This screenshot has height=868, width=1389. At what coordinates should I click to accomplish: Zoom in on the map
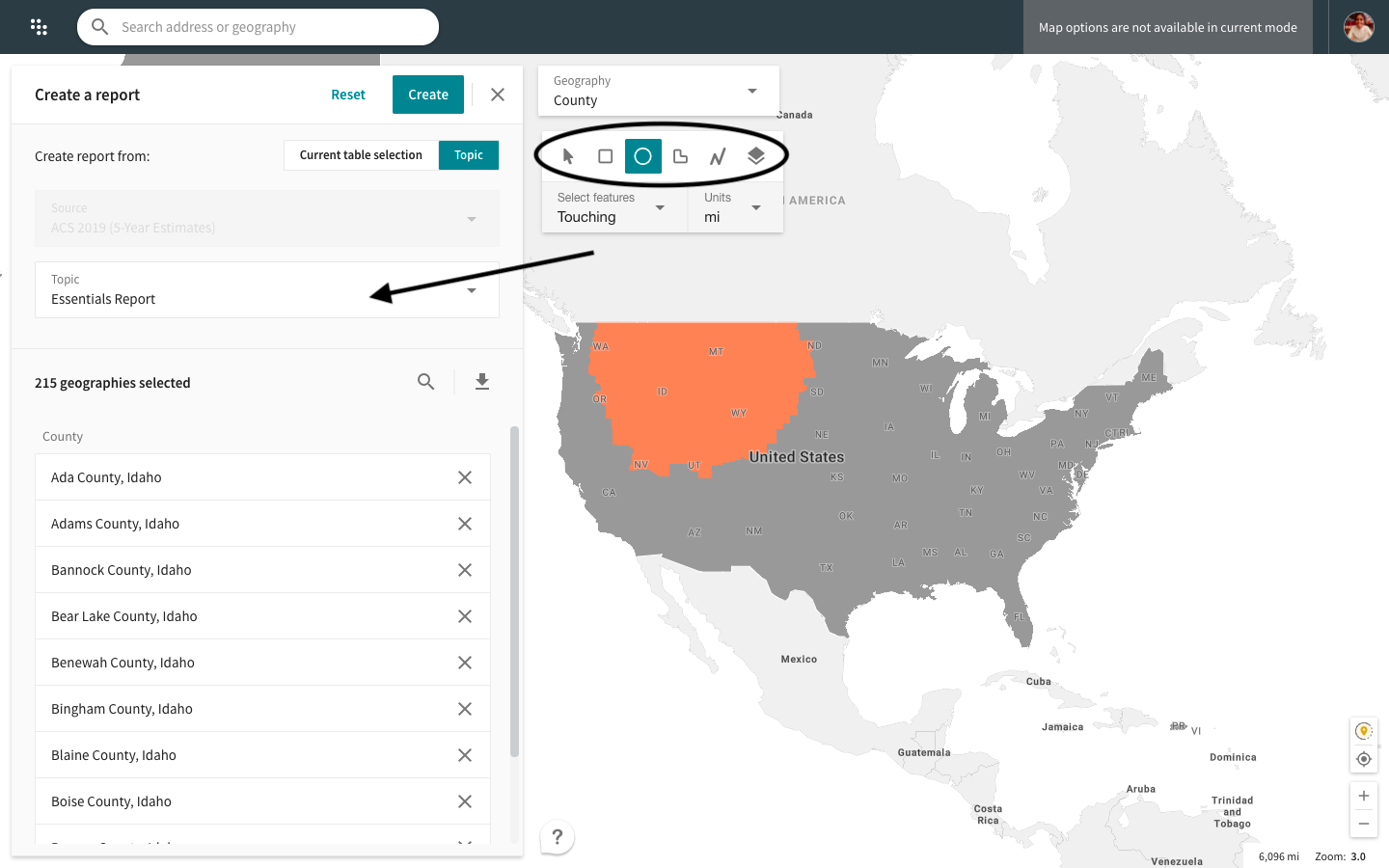pyautogui.click(x=1364, y=796)
